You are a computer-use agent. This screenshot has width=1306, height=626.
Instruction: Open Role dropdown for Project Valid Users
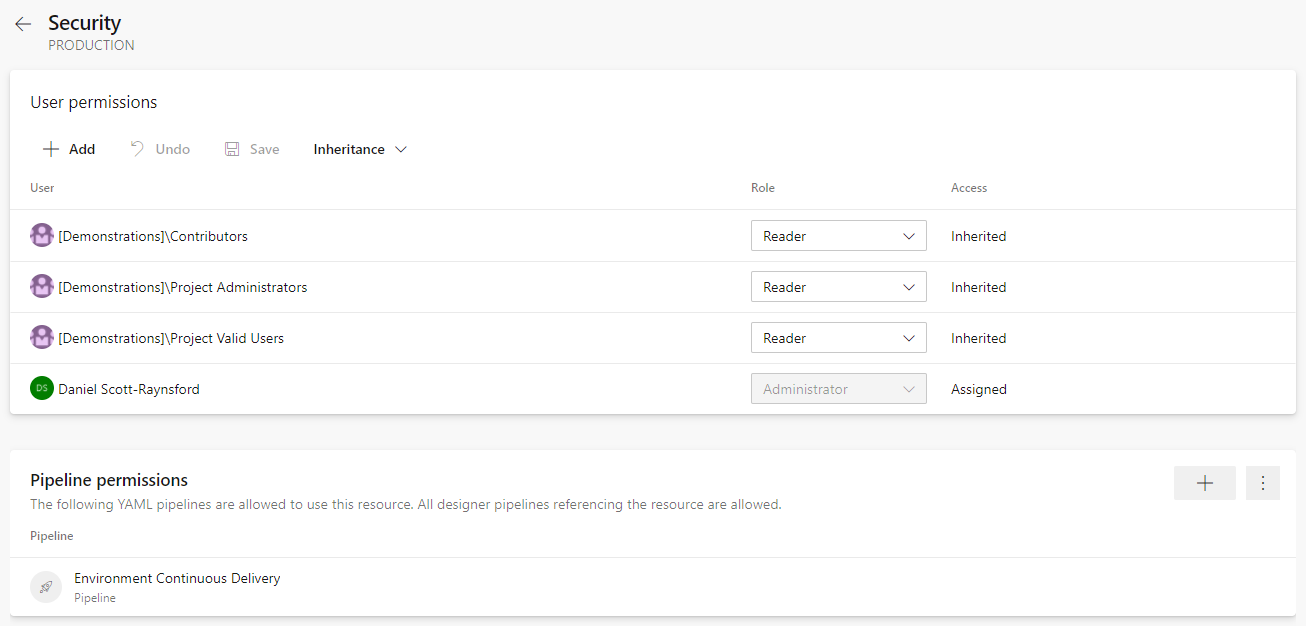point(839,338)
